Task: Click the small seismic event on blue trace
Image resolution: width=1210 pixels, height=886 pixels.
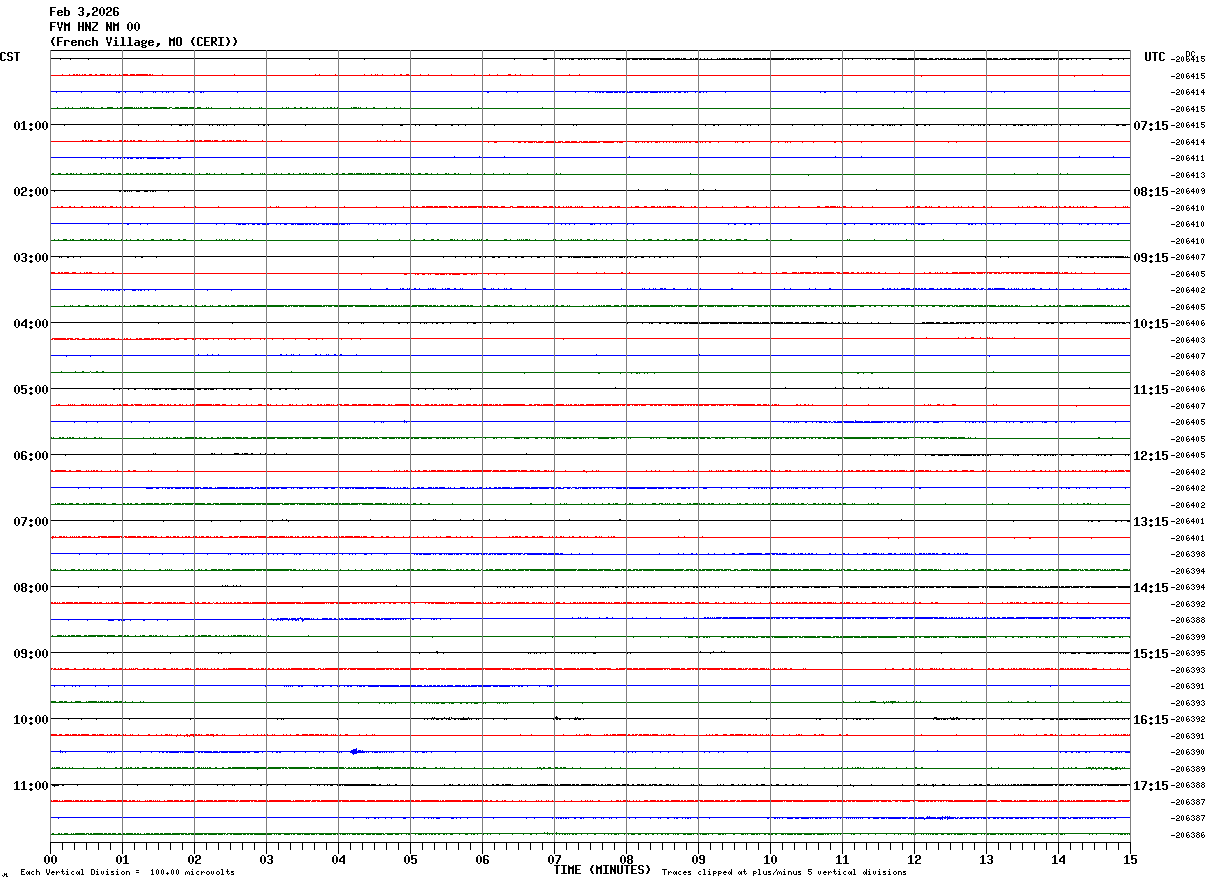Action: coord(356,751)
